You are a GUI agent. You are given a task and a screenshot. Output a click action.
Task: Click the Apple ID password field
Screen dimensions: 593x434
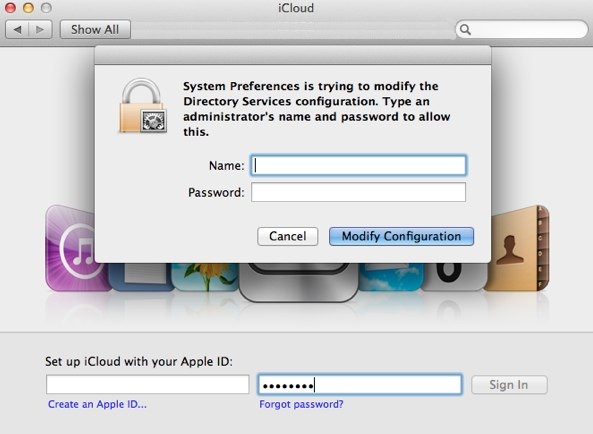(x=360, y=384)
